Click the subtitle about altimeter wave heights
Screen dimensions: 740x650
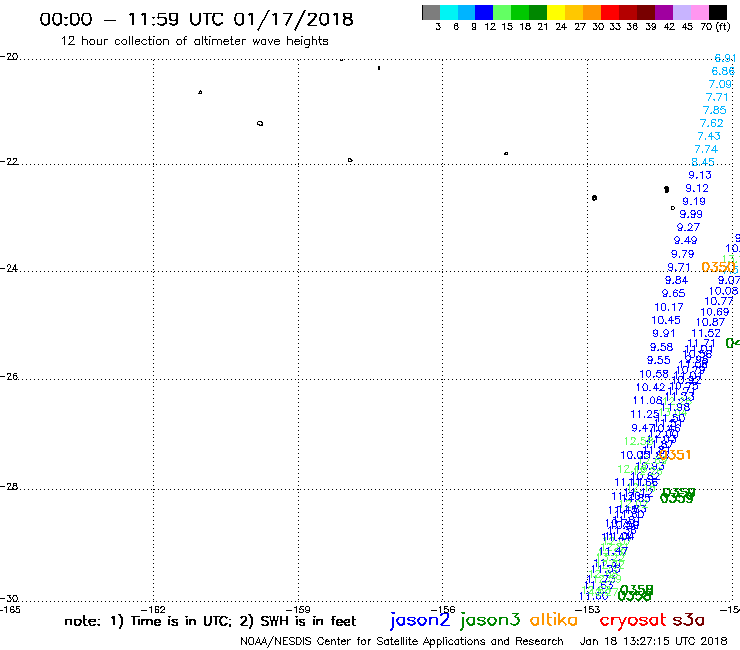click(x=194, y=41)
